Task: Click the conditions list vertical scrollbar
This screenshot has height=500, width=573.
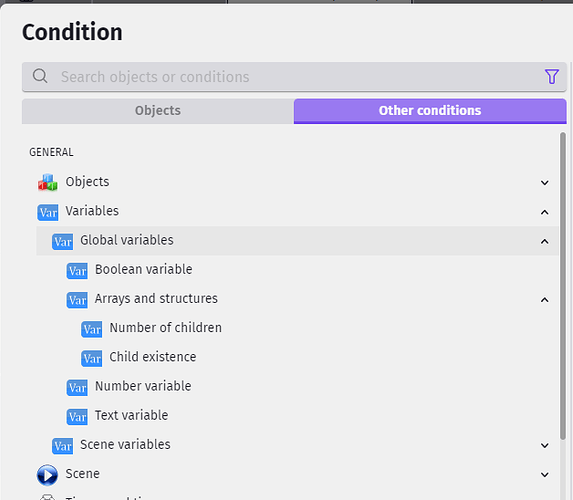Action: tap(563, 286)
